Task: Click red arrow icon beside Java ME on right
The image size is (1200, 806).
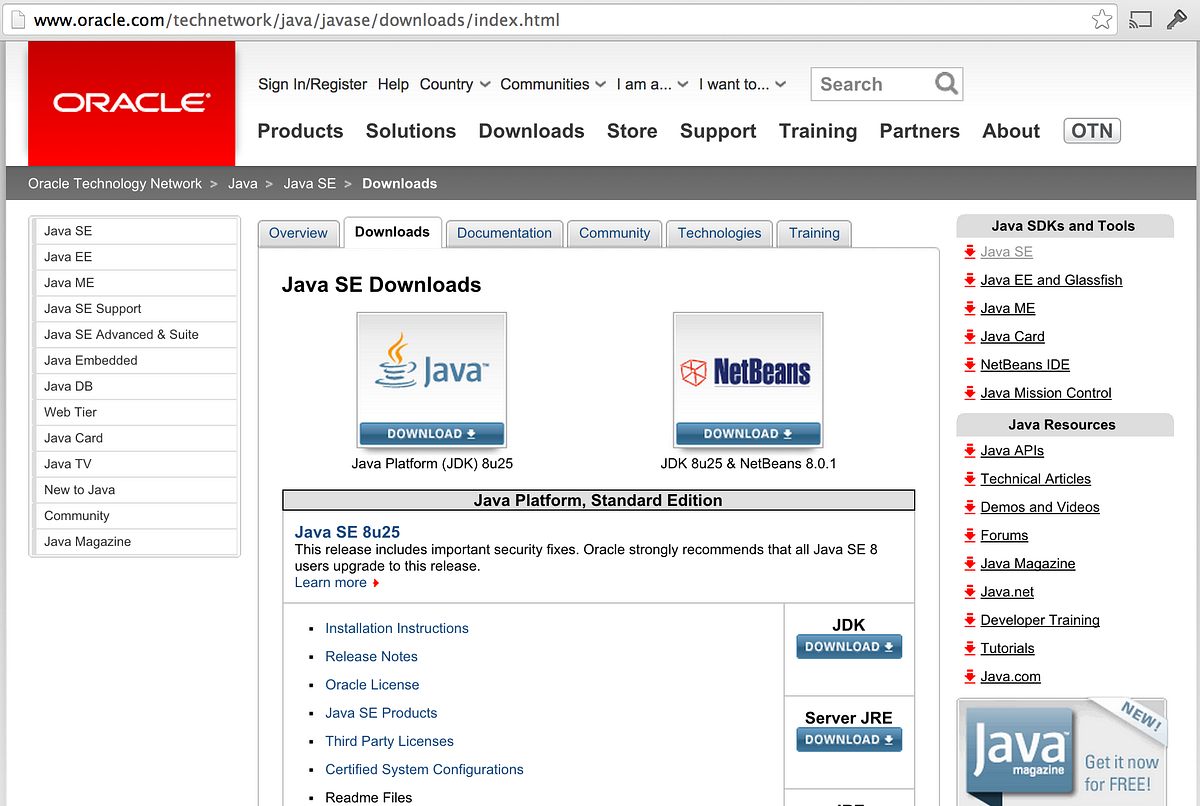Action: coord(970,309)
